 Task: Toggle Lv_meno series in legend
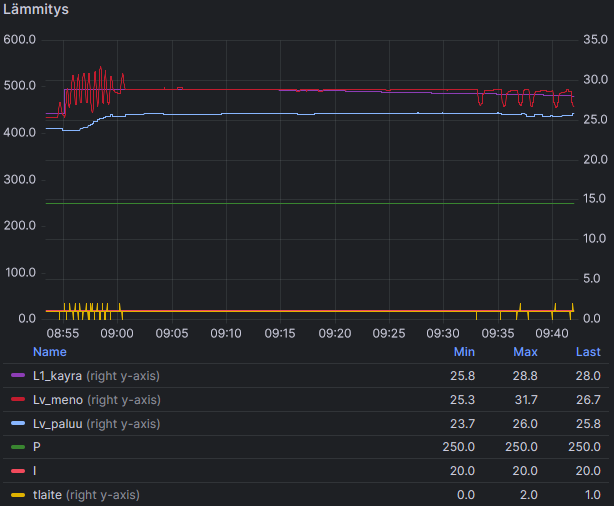[58, 400]
